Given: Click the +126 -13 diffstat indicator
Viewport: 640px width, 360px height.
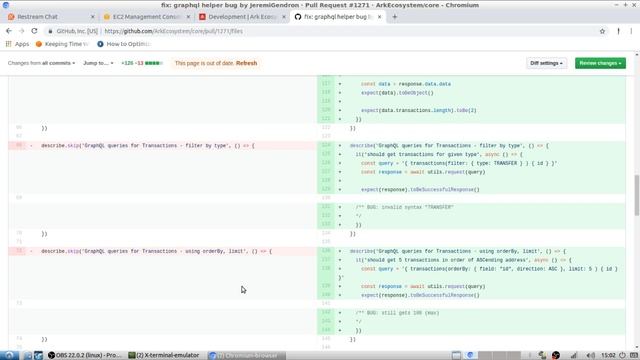Looking at the screenshot, I should coord(142,63).
